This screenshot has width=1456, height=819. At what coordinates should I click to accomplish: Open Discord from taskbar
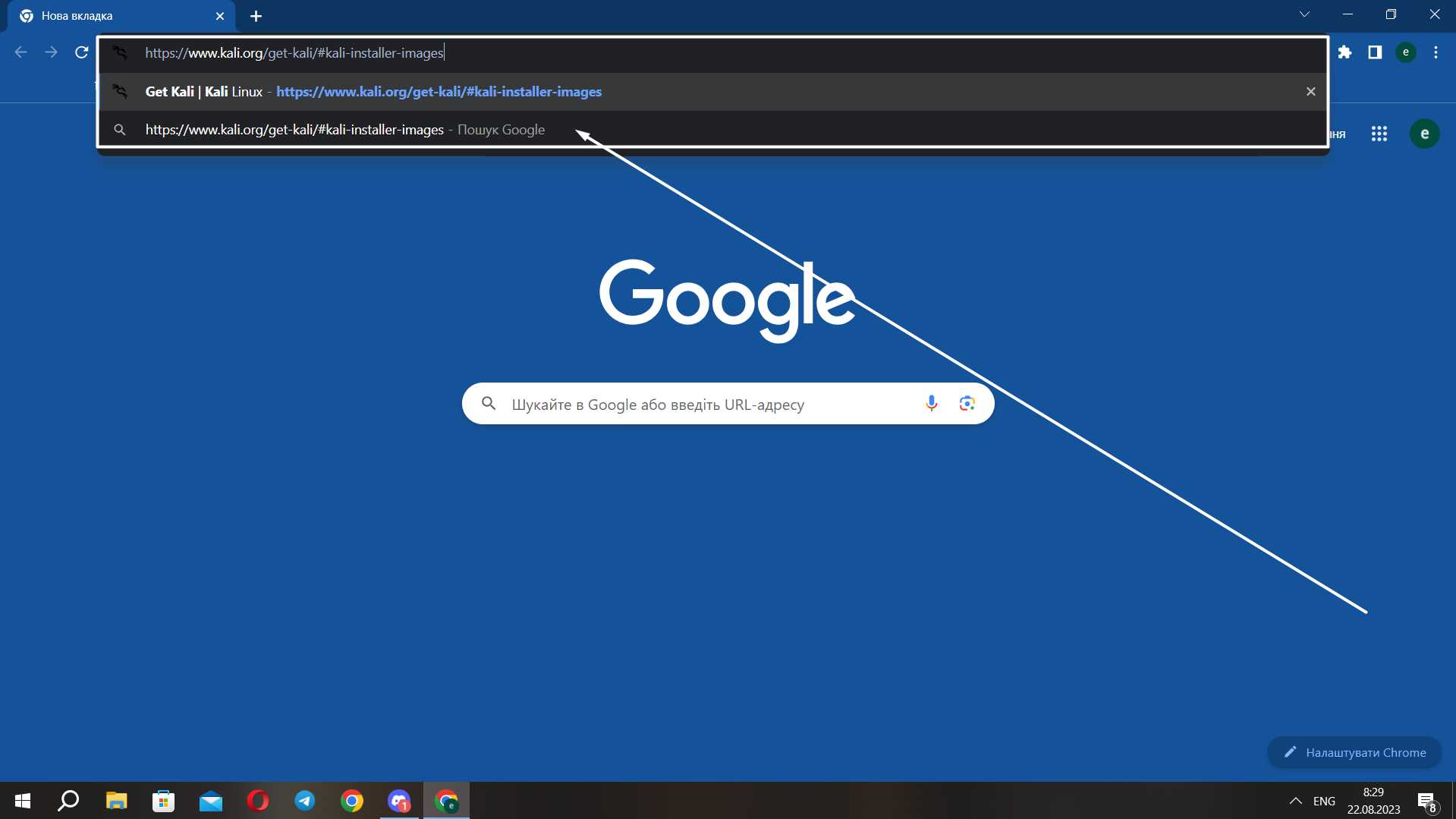tap(399, 801)
